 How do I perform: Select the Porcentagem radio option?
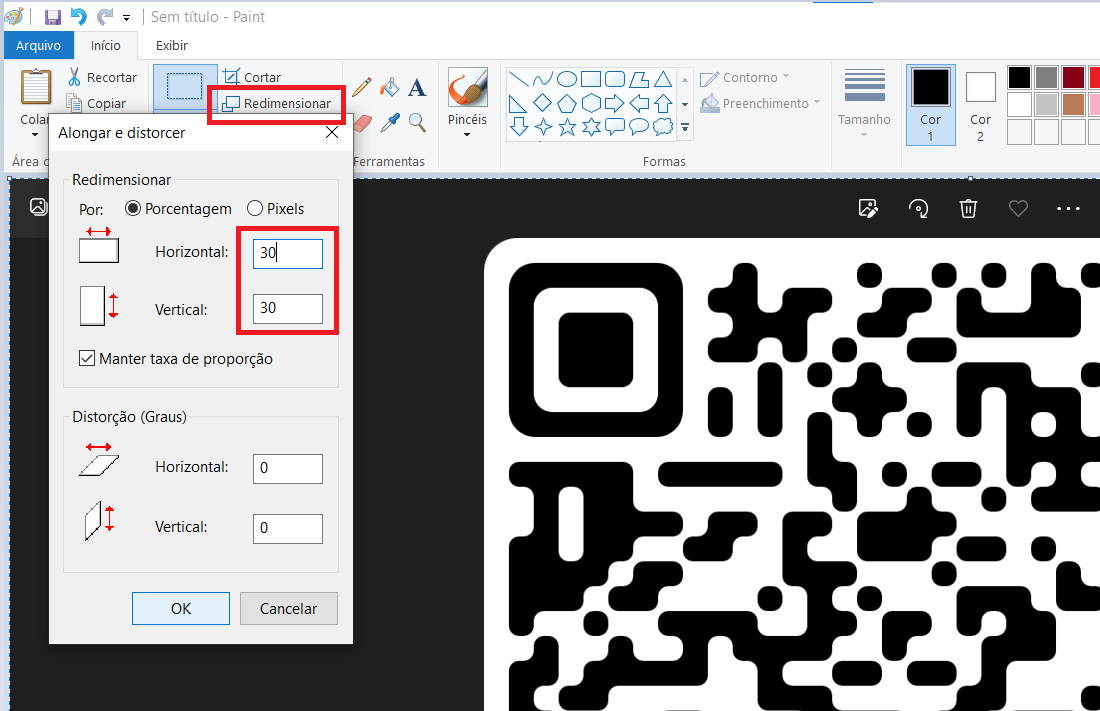(x=133, y=209)
